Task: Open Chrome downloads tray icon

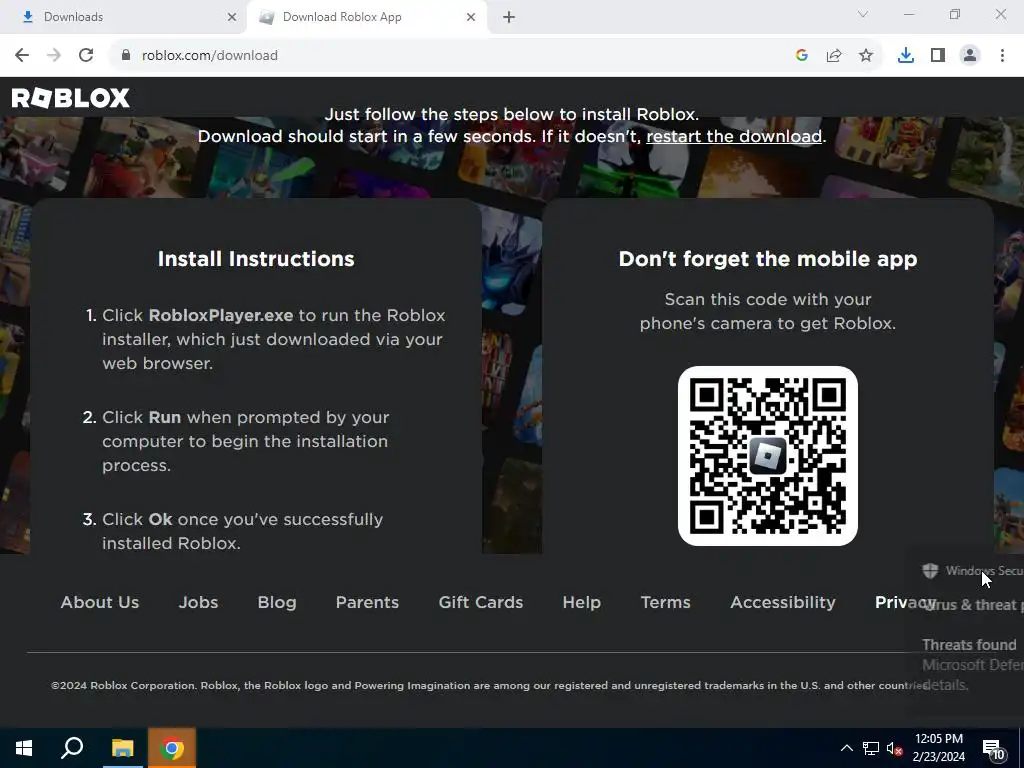Action: (906, 56)
